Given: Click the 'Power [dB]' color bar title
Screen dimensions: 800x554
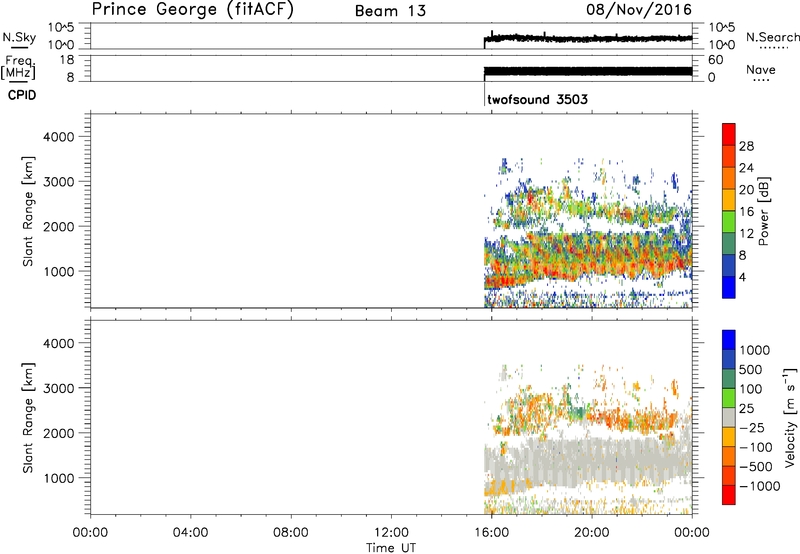Looking at the screenshot, I should tap(763, 211).
